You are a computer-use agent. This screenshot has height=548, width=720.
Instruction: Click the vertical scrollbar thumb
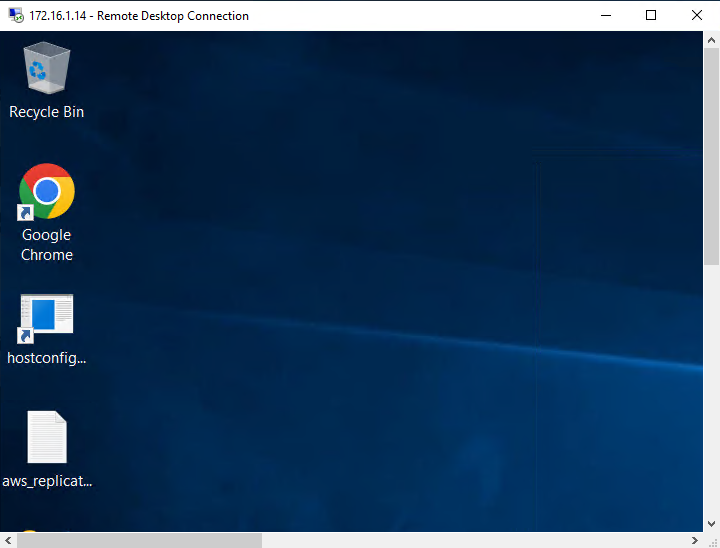pos(711,156)
